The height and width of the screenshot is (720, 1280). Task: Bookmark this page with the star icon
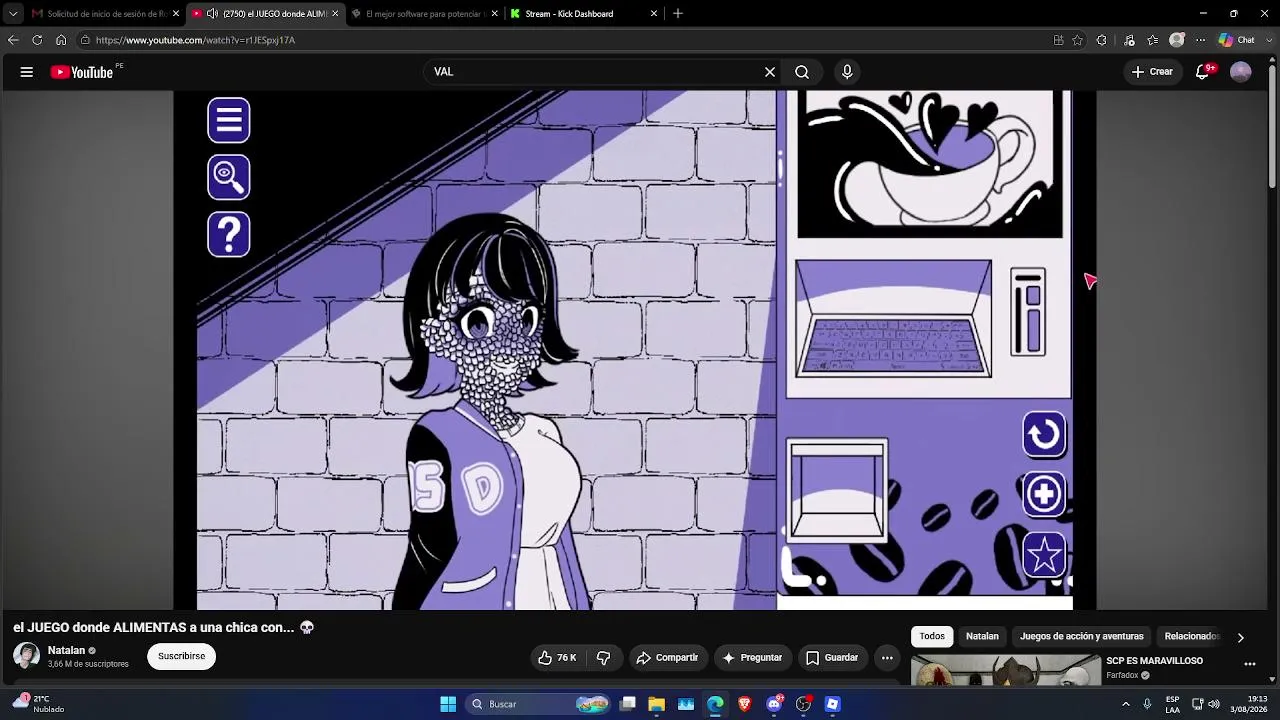(x=1077, y=40)
